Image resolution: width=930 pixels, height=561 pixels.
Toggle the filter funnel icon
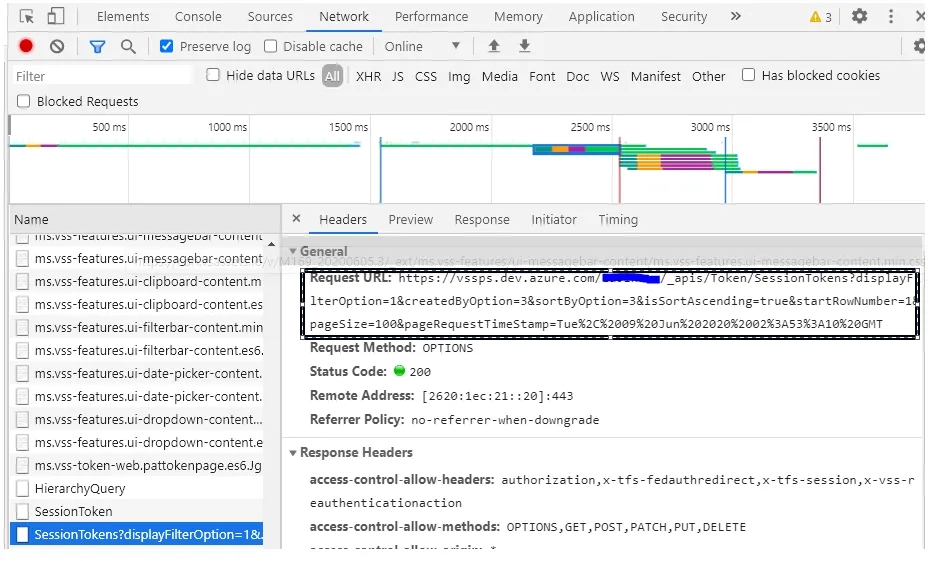97,46
